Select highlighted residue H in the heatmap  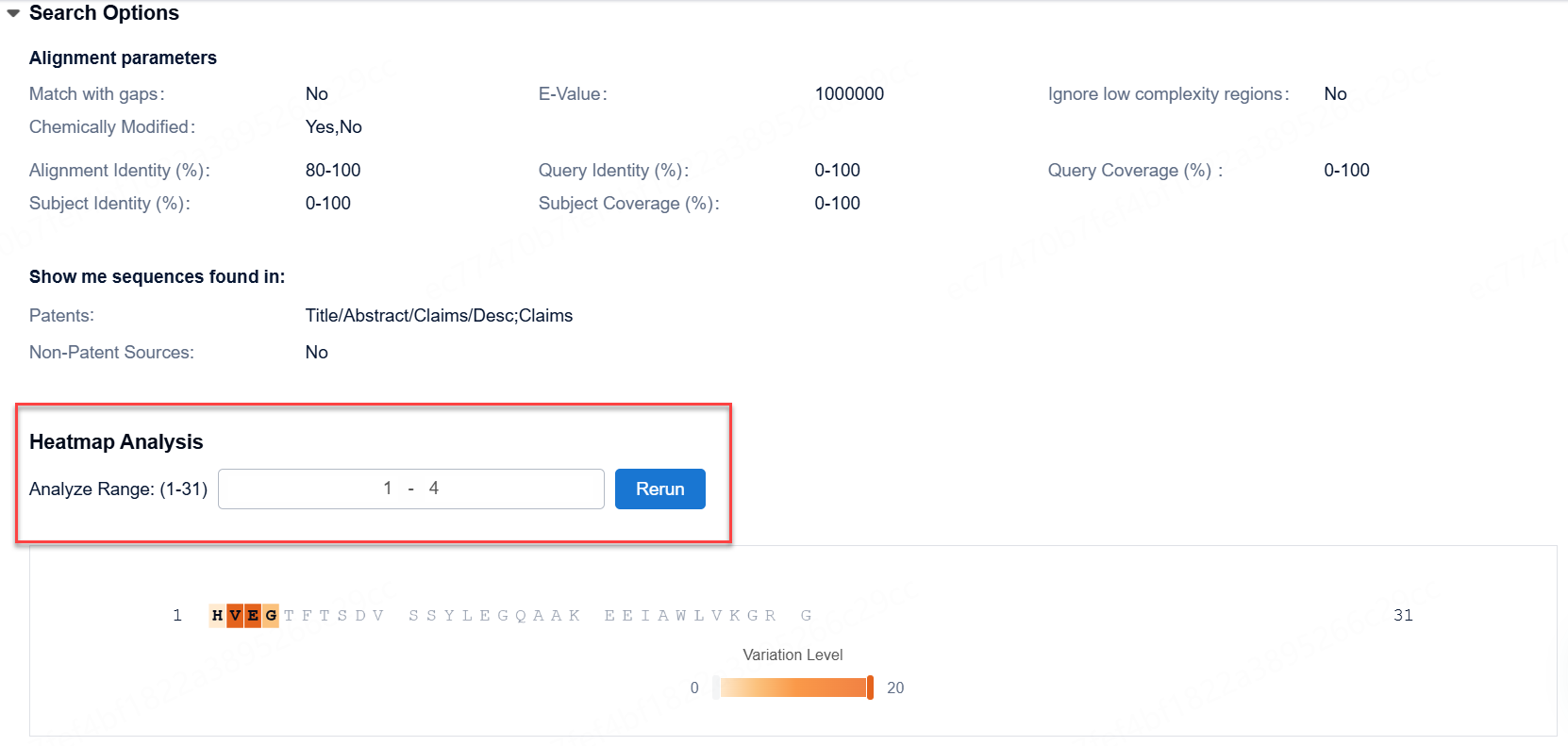217,616
